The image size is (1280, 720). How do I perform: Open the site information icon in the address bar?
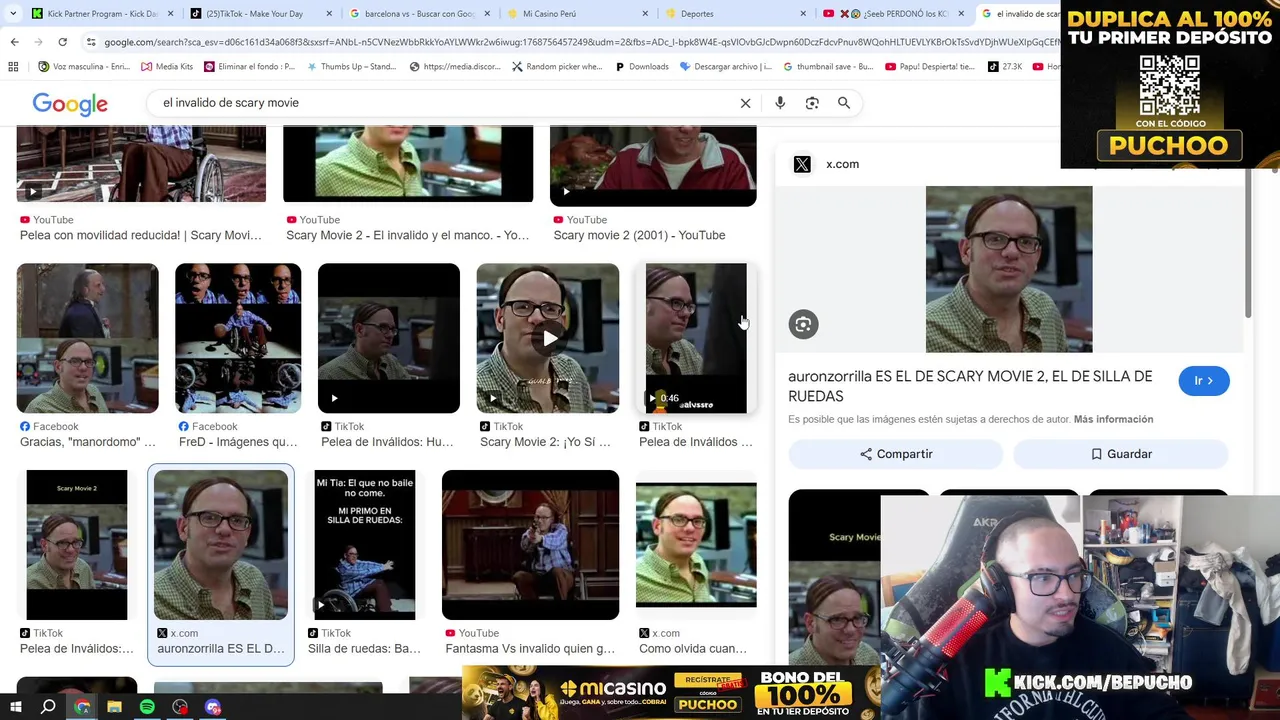(91, 42)
